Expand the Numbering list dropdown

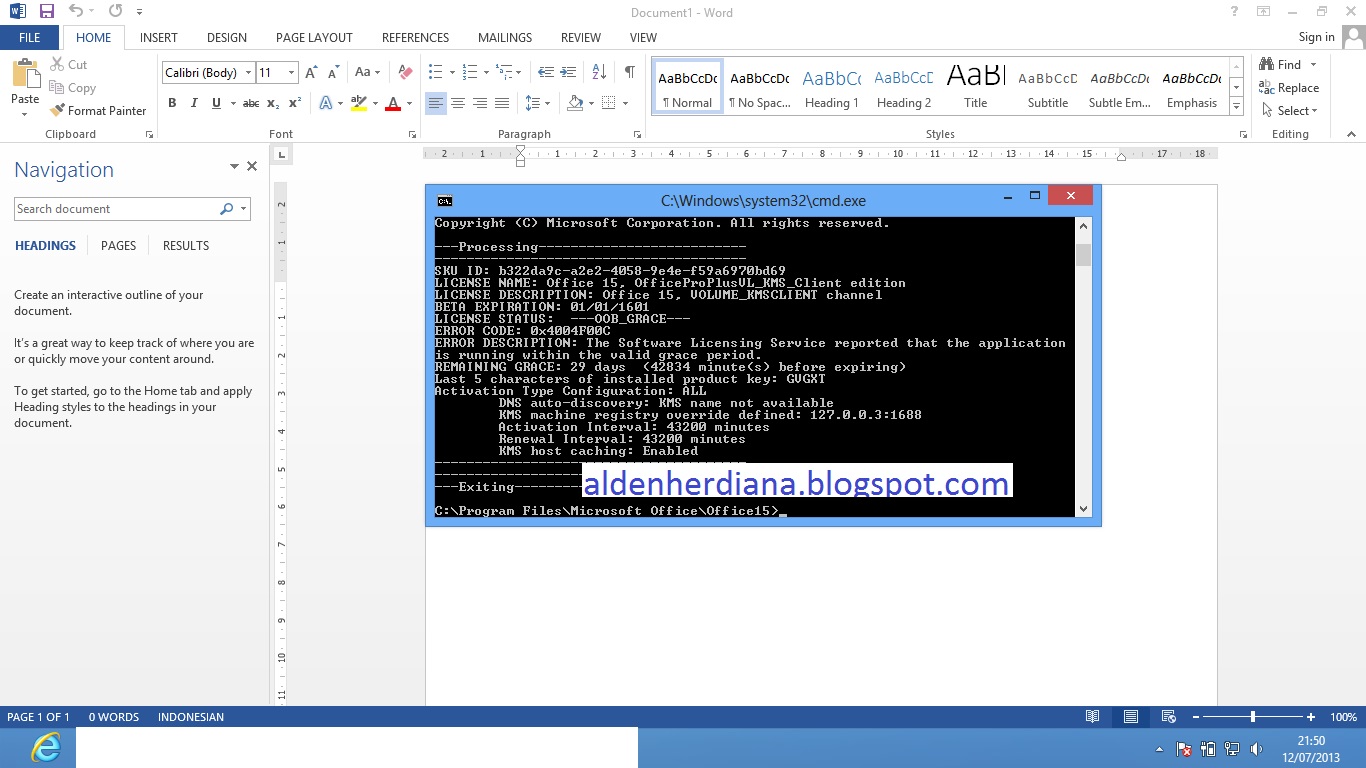click(486, 72)
